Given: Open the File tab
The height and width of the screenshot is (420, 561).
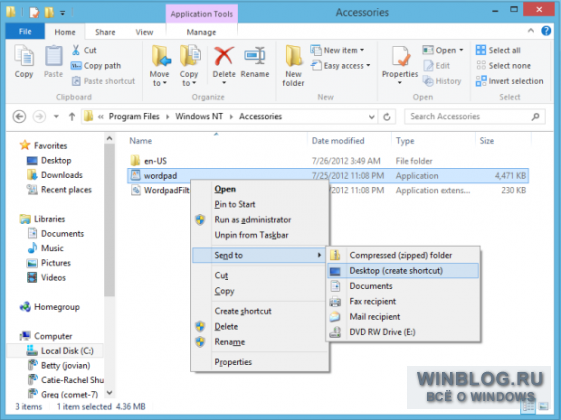Looking at the screenshot, I should point(25,31).
